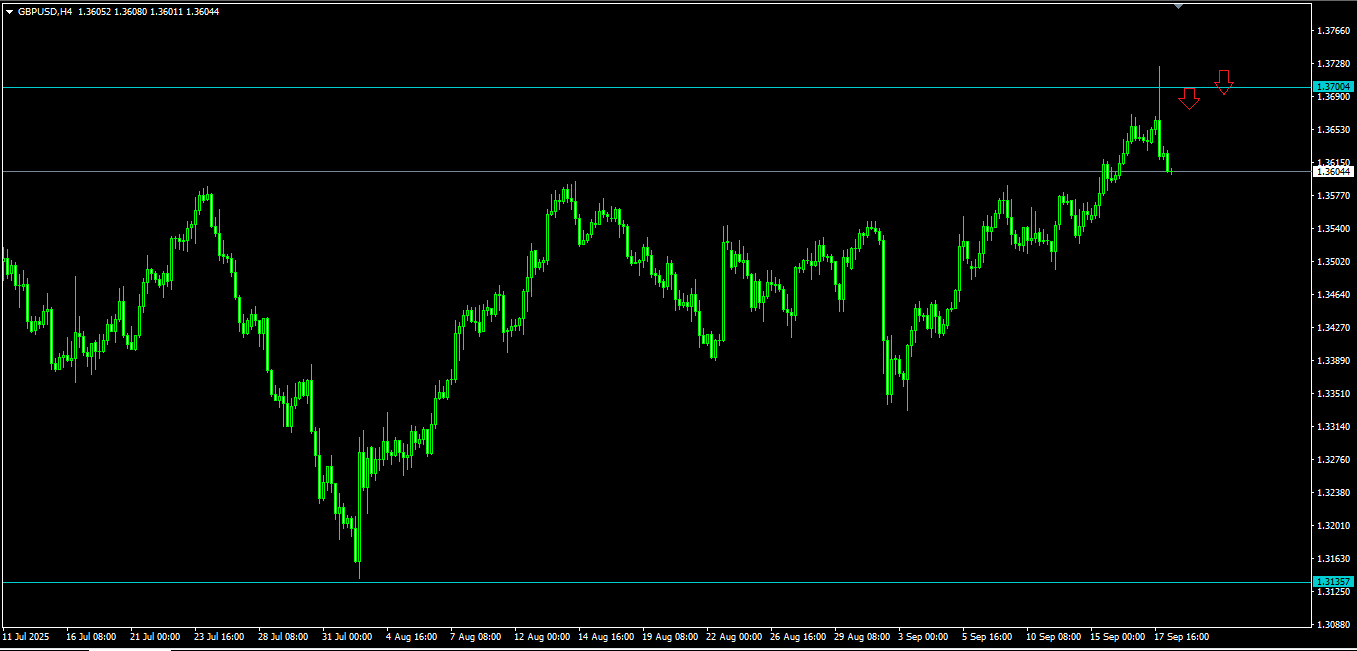Click the 22 Aug 00:00 time label
This screenshot has height=651, width=1357.
[733, 636]
